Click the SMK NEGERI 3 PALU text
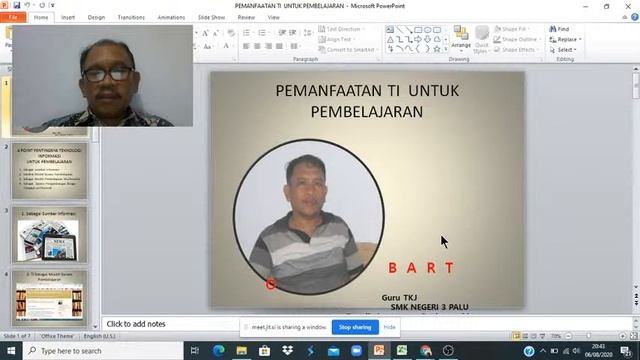Viewport: 640px width, 360px height. click(429, 307)
